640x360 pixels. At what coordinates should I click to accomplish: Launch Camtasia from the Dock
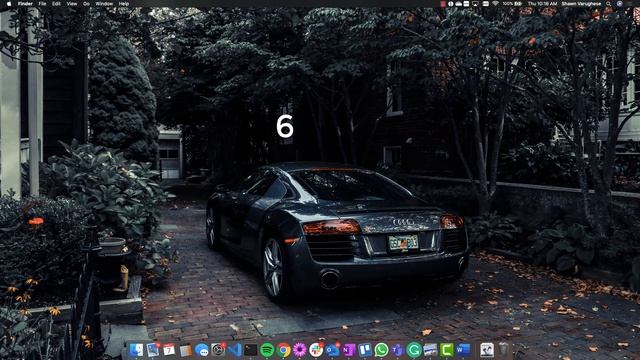(447, 350)
